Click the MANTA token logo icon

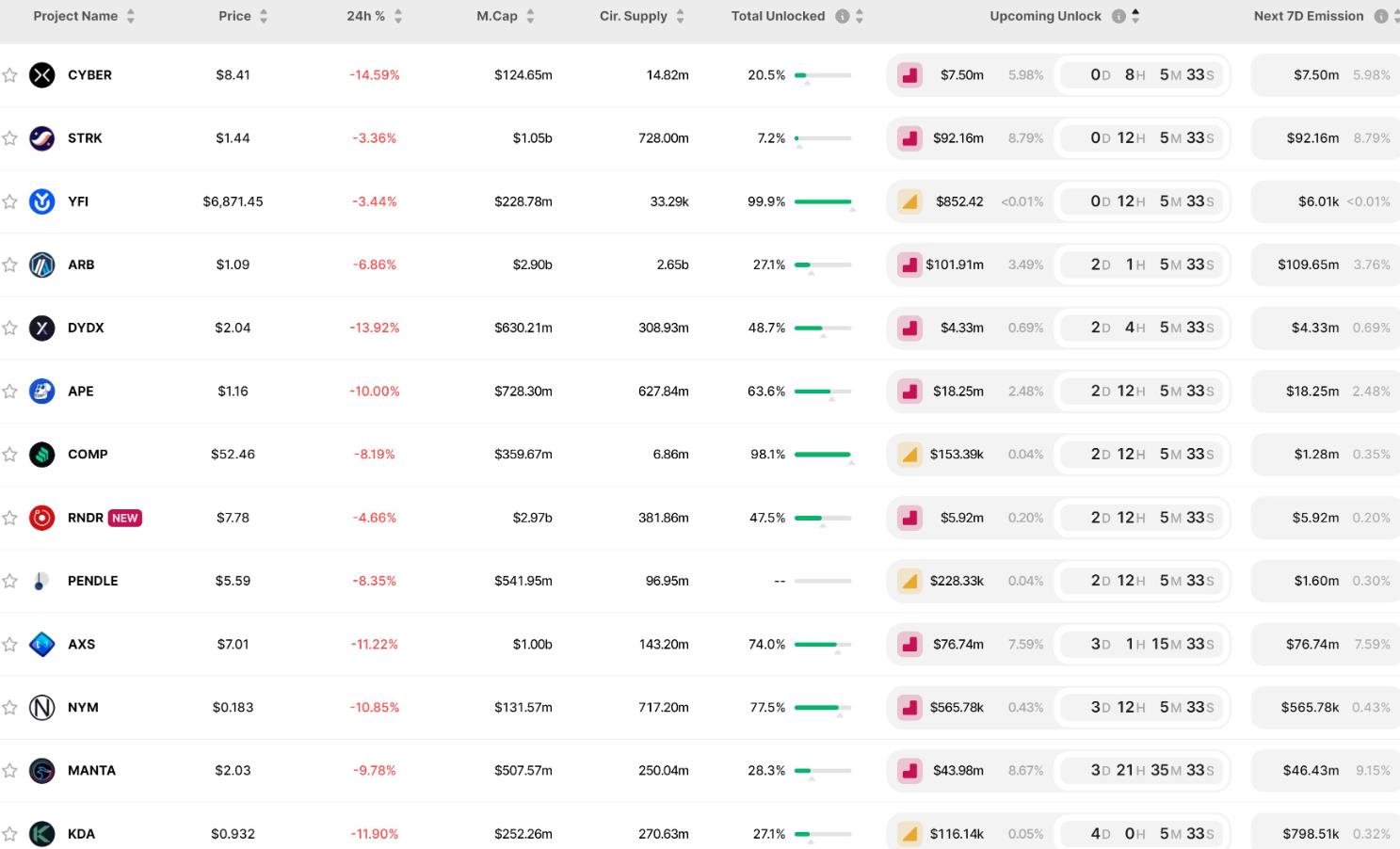[x=42, y=771]
